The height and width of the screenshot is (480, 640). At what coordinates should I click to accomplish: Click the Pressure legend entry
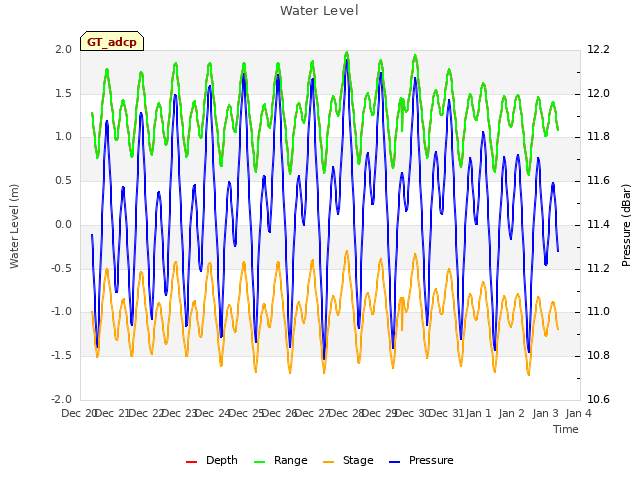point(421,460)
